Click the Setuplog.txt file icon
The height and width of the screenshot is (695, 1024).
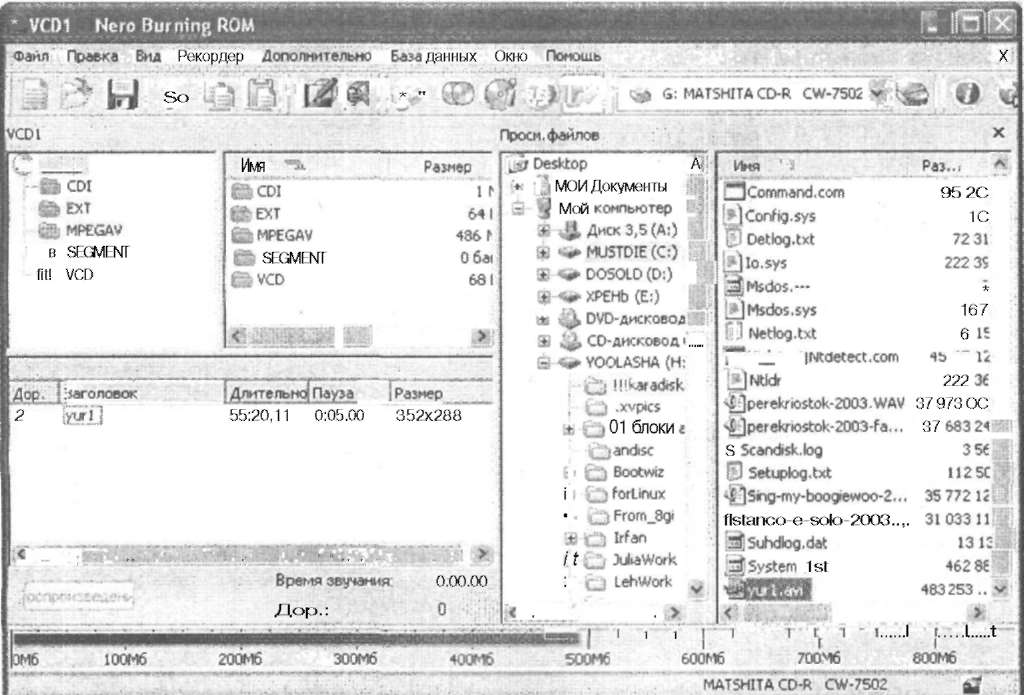click(x=735, y=472)
